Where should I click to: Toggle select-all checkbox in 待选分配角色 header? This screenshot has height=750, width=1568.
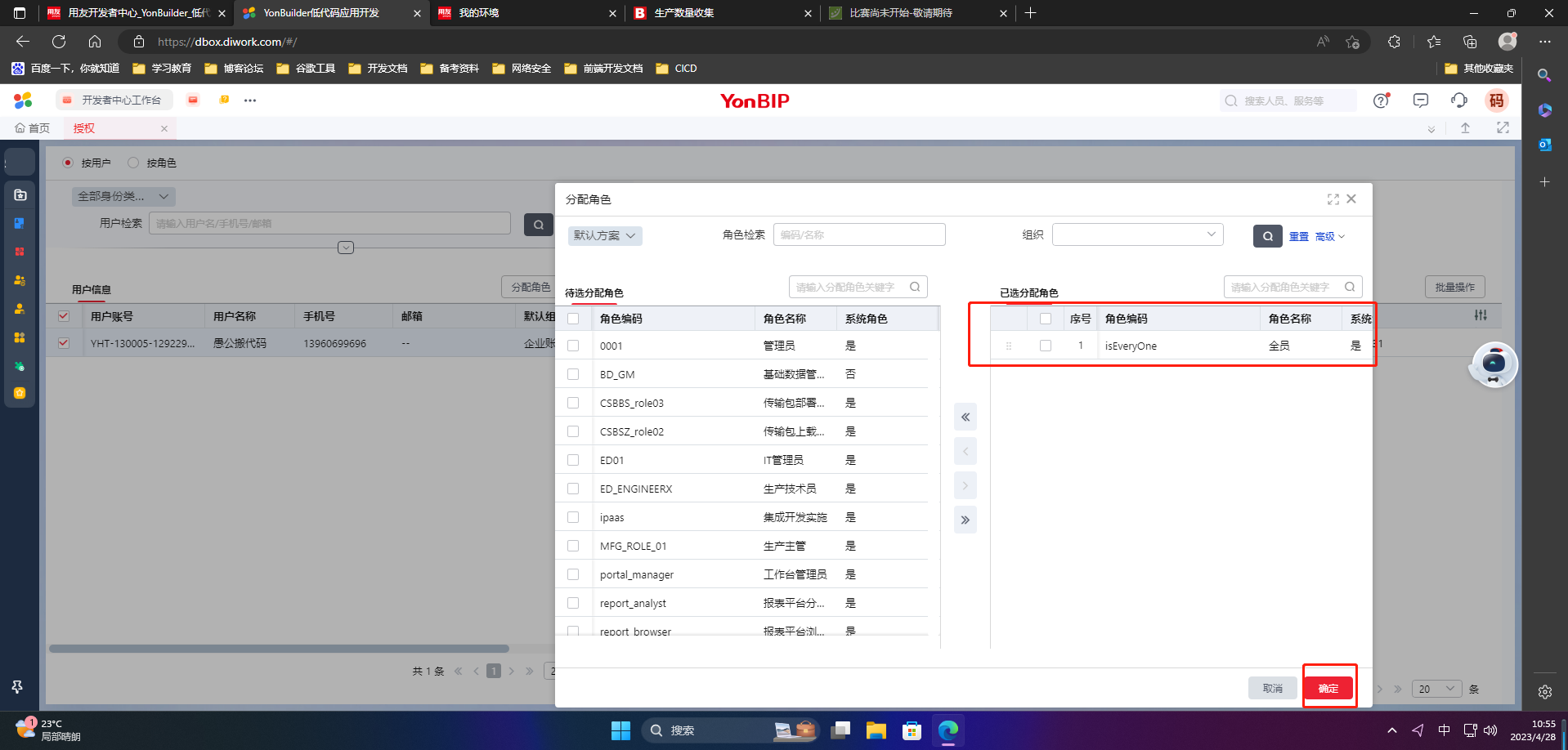tap(573, 319)
